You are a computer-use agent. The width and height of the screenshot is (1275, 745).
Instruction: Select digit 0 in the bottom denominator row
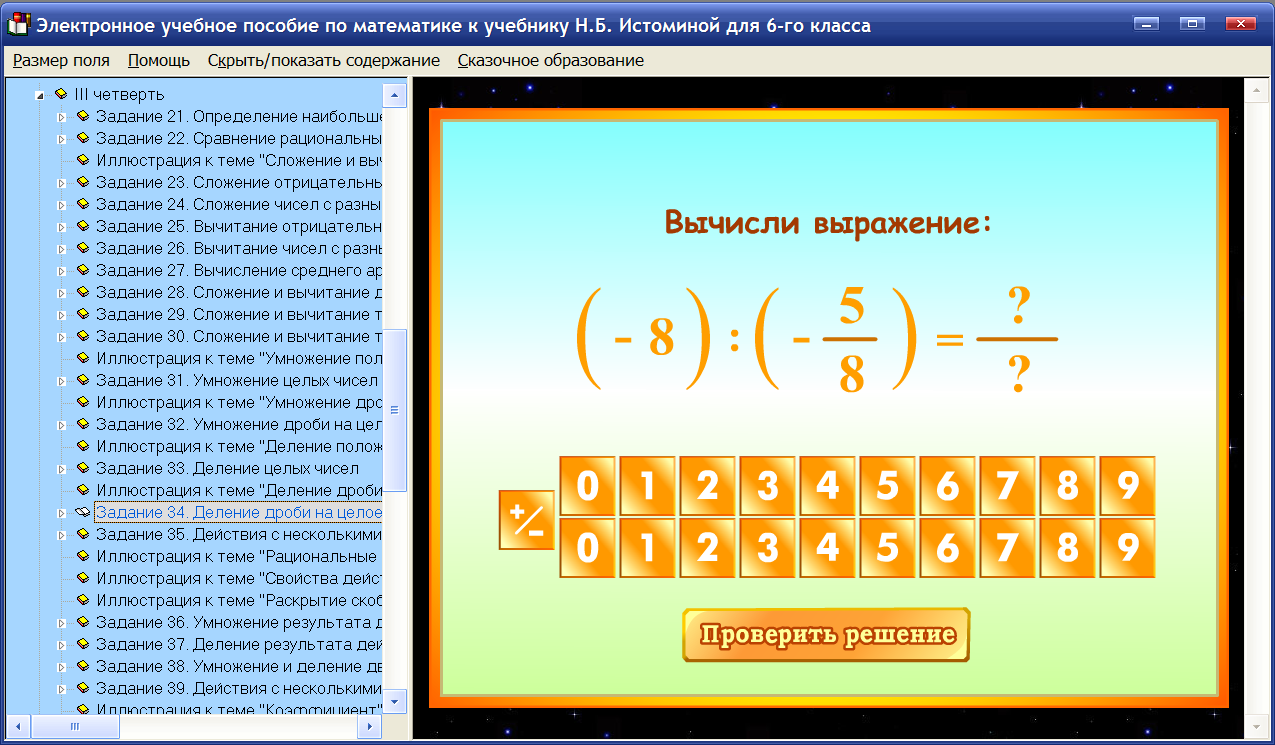pos(587,547)
